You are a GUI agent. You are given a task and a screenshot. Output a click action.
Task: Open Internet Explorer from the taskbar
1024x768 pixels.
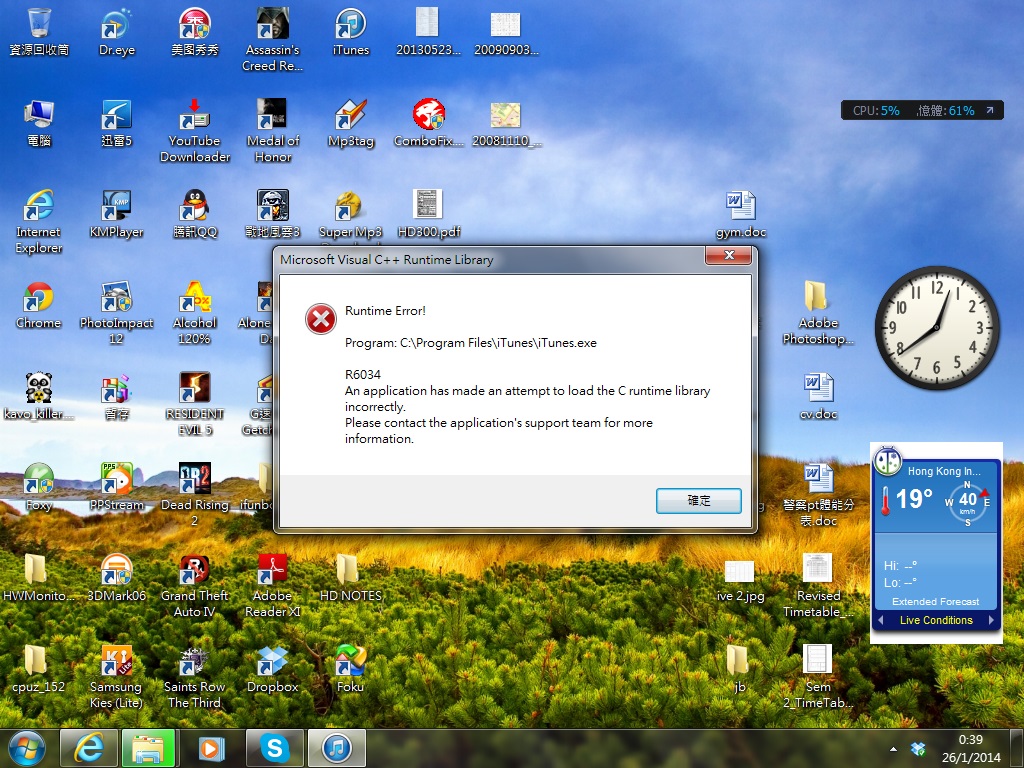click(x=89, y=748)
